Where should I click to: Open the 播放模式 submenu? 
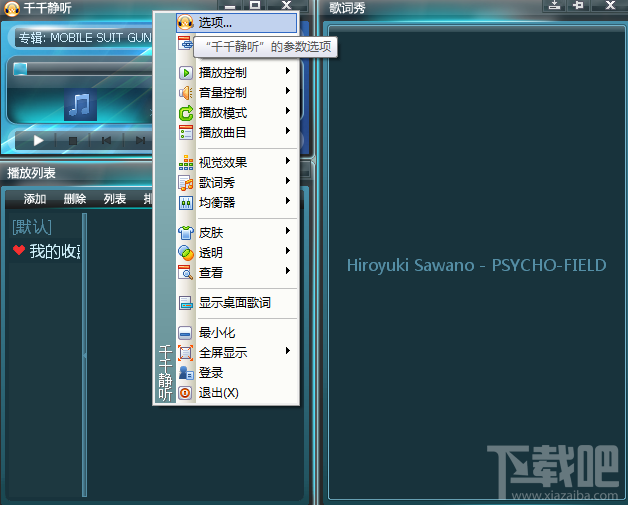coord(237,113)
